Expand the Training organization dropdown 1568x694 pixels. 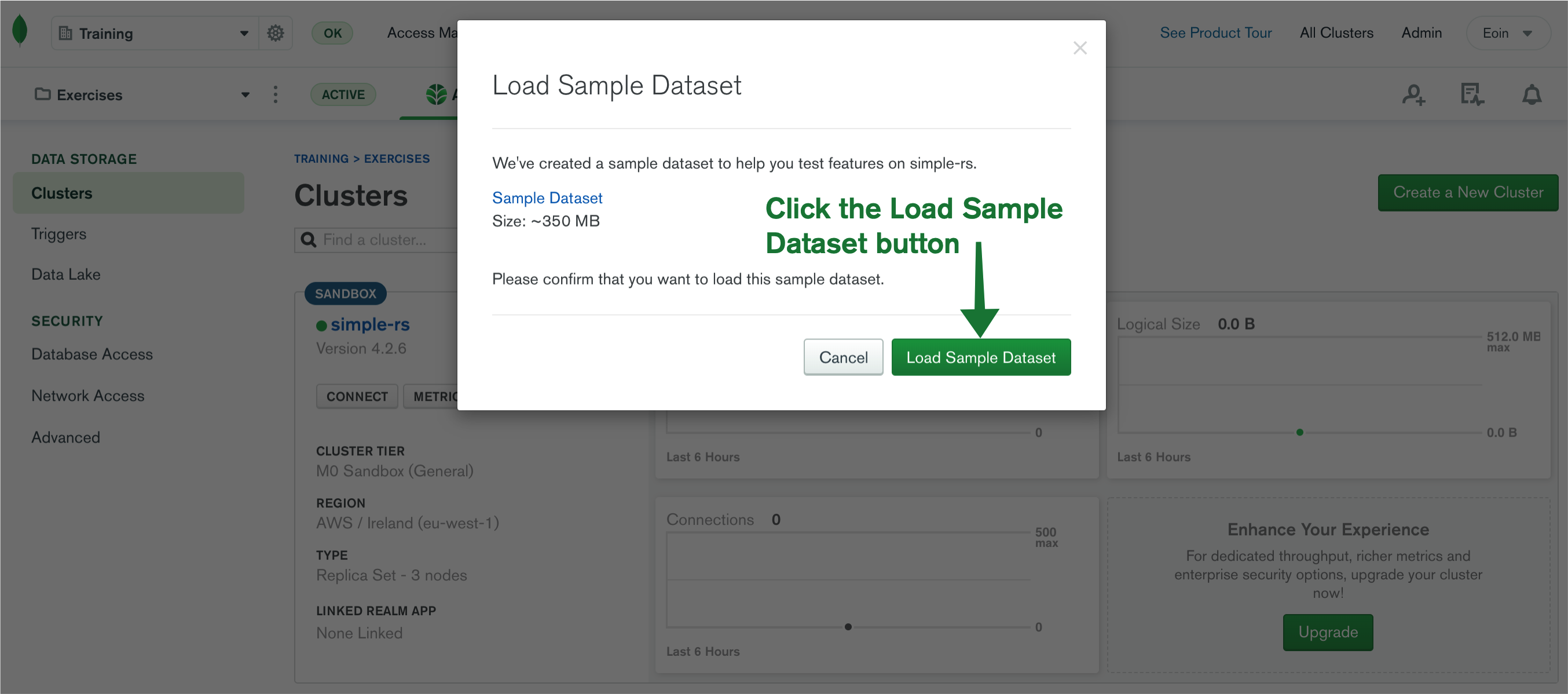[x=244, y=34]
